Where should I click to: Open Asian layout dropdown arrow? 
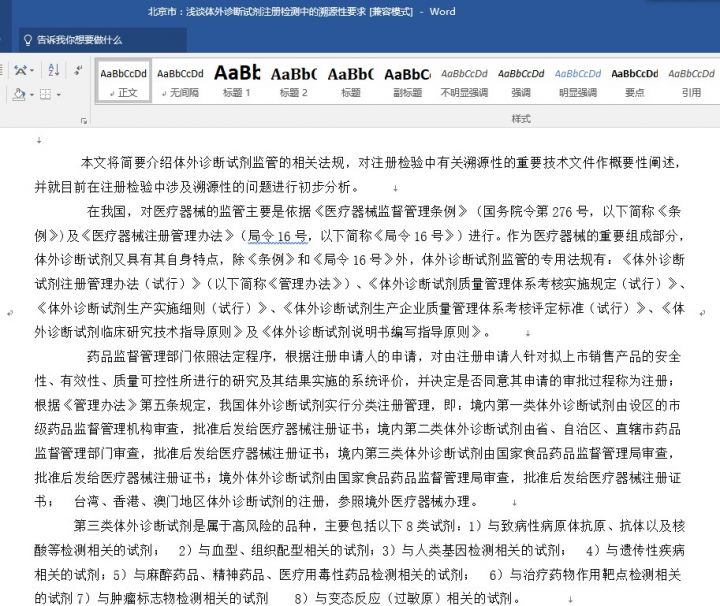32,72
